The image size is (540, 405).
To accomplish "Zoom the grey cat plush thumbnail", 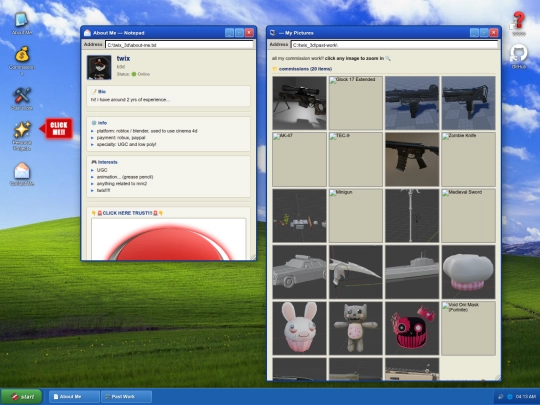I will click(356, 328).
